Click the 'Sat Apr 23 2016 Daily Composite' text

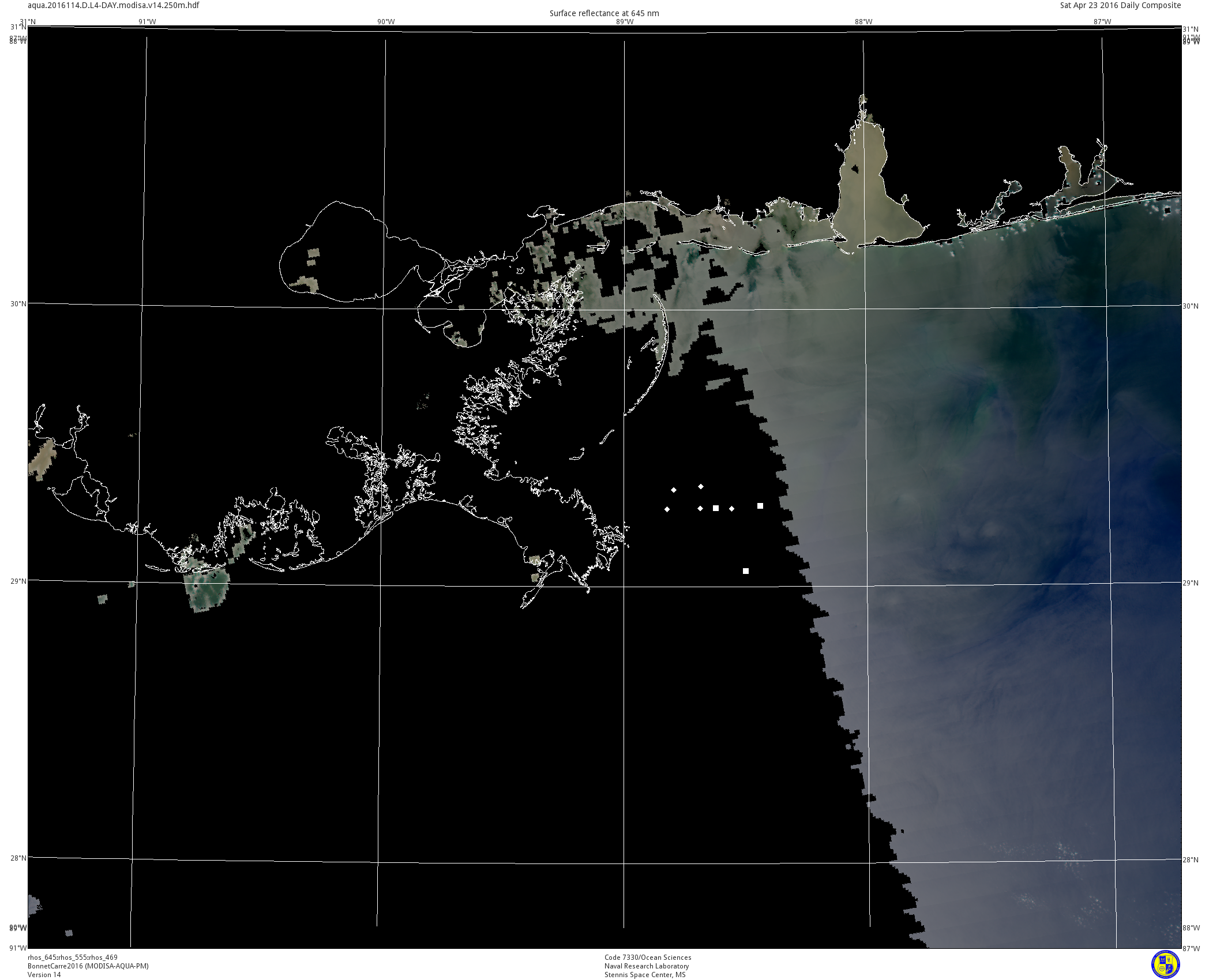pyautogui.click(x=1120, y=5)
